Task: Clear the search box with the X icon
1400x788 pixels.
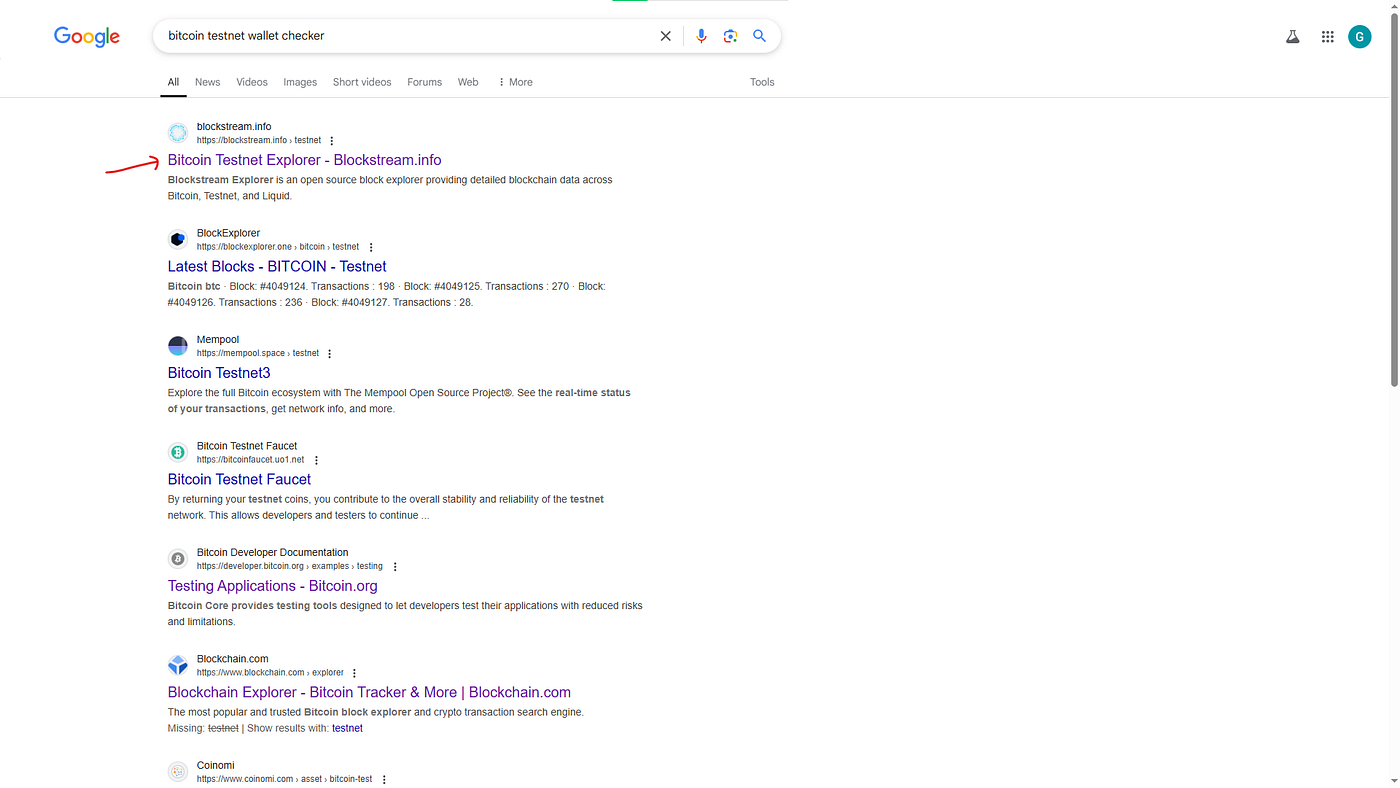Action: pyautogui.click(x=666, y=36)
